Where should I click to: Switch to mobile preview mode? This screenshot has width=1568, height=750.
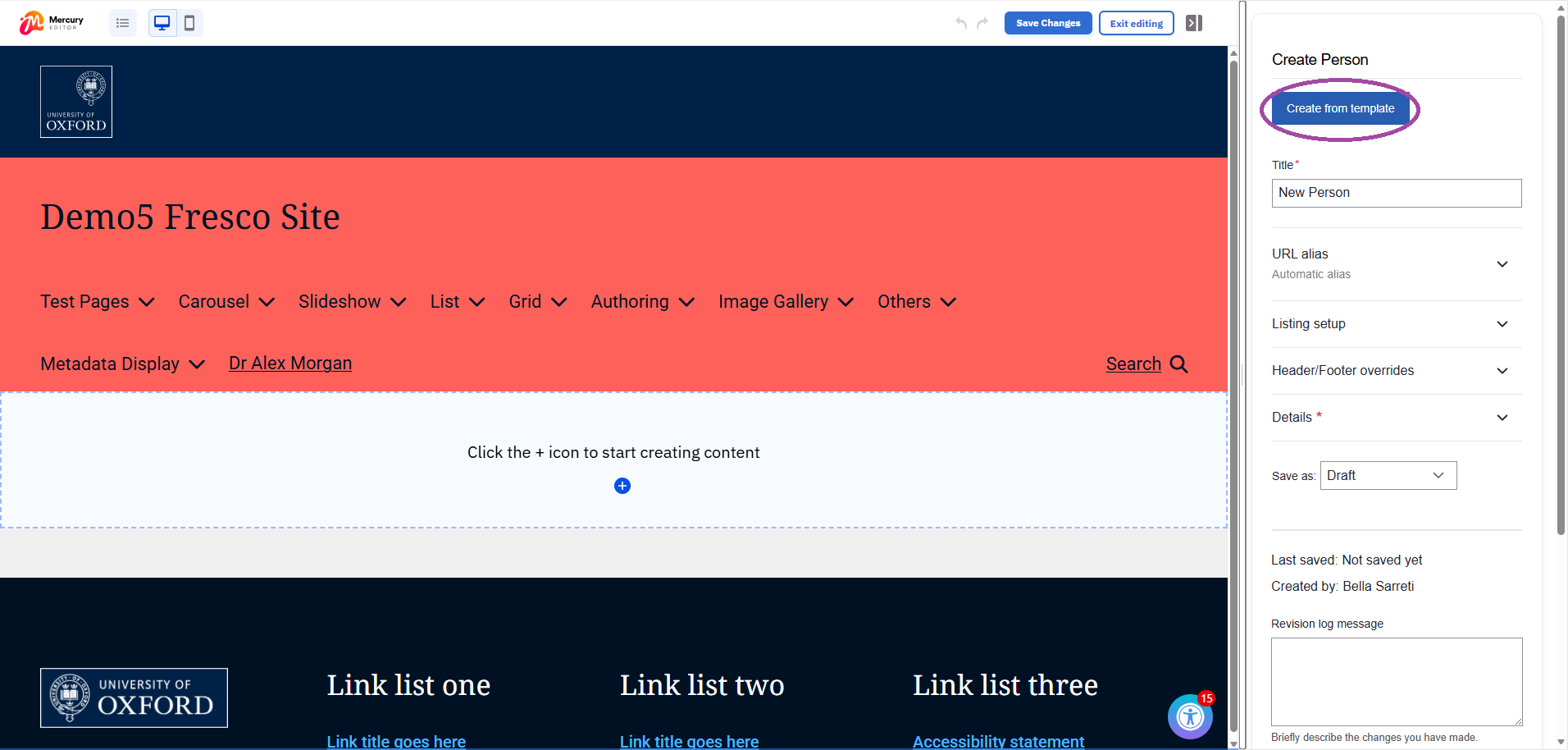(x=189, y=22)
